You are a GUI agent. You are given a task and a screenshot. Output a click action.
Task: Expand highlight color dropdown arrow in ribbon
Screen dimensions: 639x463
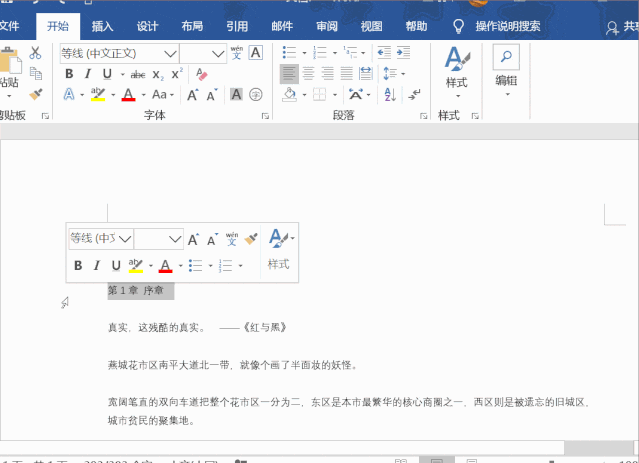[x=113, y=95]
